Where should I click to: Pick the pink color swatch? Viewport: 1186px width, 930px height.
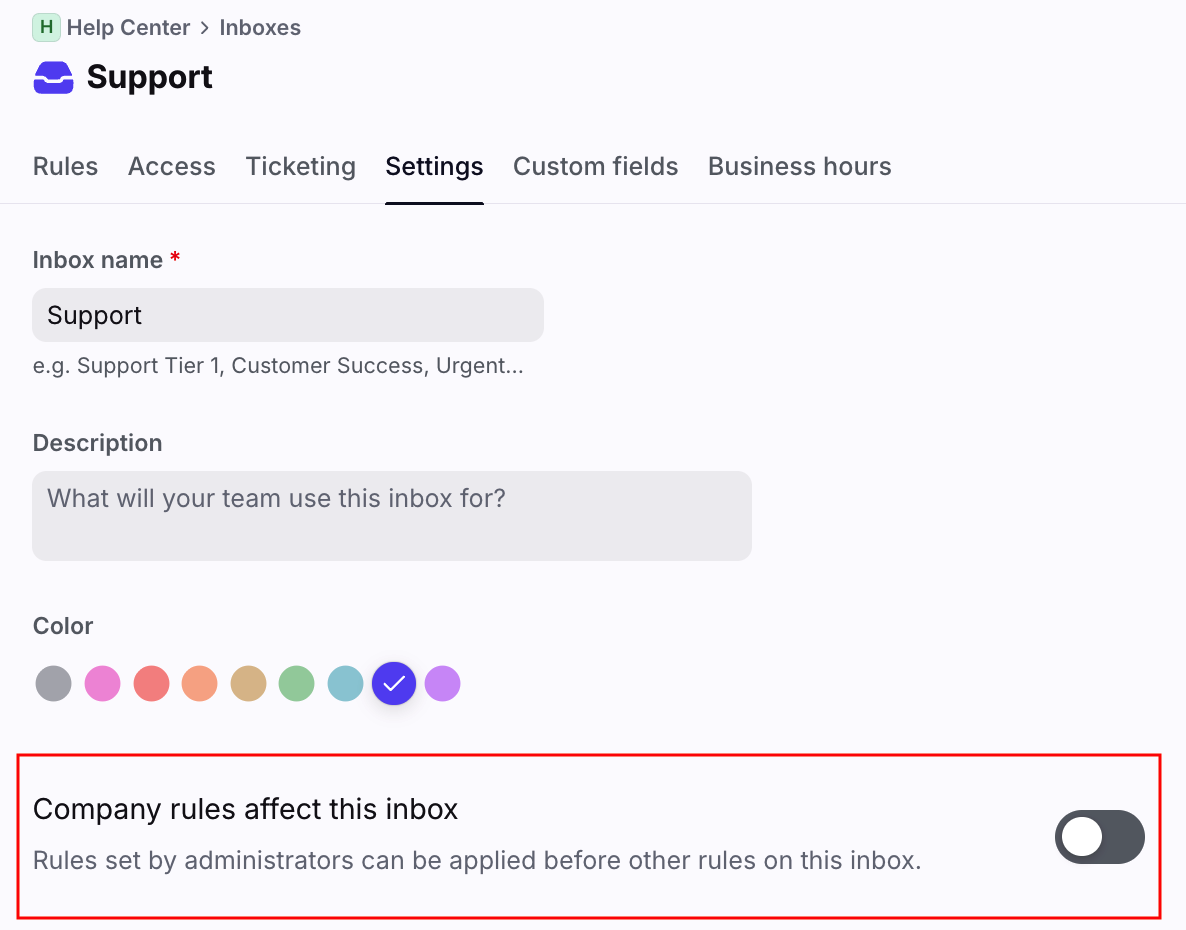102,684
